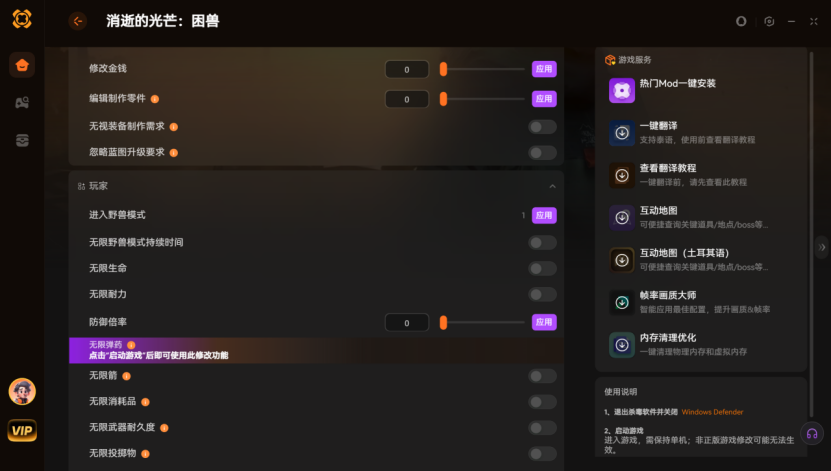Click the 防御倍率 slider handle

pos(444,322)
